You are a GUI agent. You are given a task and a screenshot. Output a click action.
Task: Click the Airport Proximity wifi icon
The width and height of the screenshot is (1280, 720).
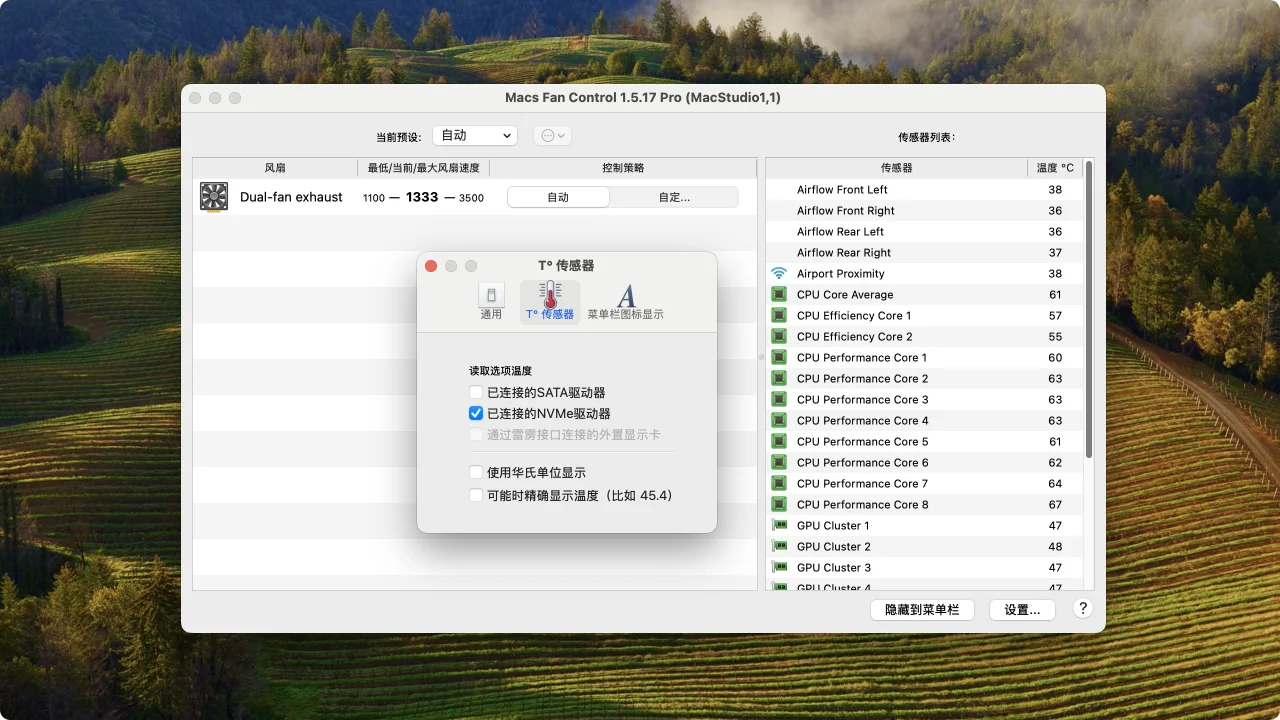(x=779, y=274)
